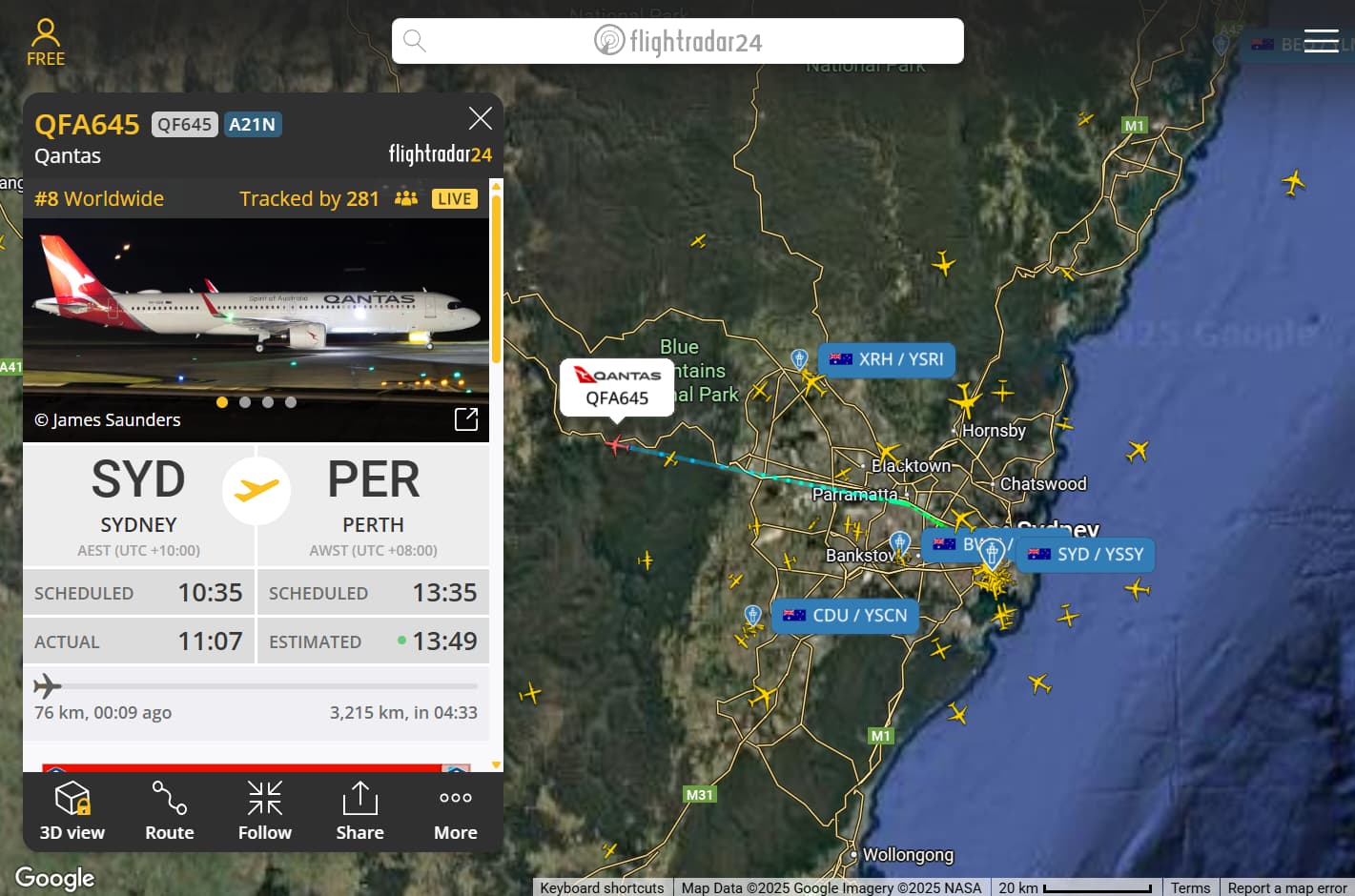
Task: Select the second photo carousel dot
Action: (245, 402)
